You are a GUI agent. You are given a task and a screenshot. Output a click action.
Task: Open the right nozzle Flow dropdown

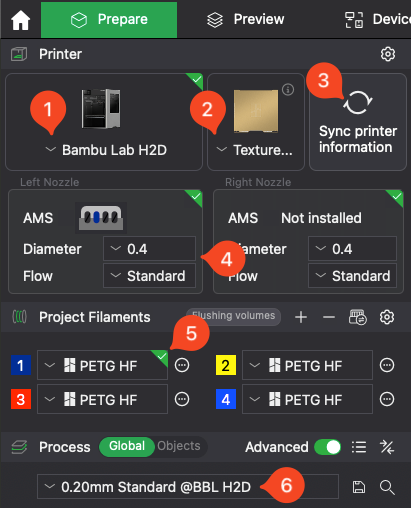[352, 276]
